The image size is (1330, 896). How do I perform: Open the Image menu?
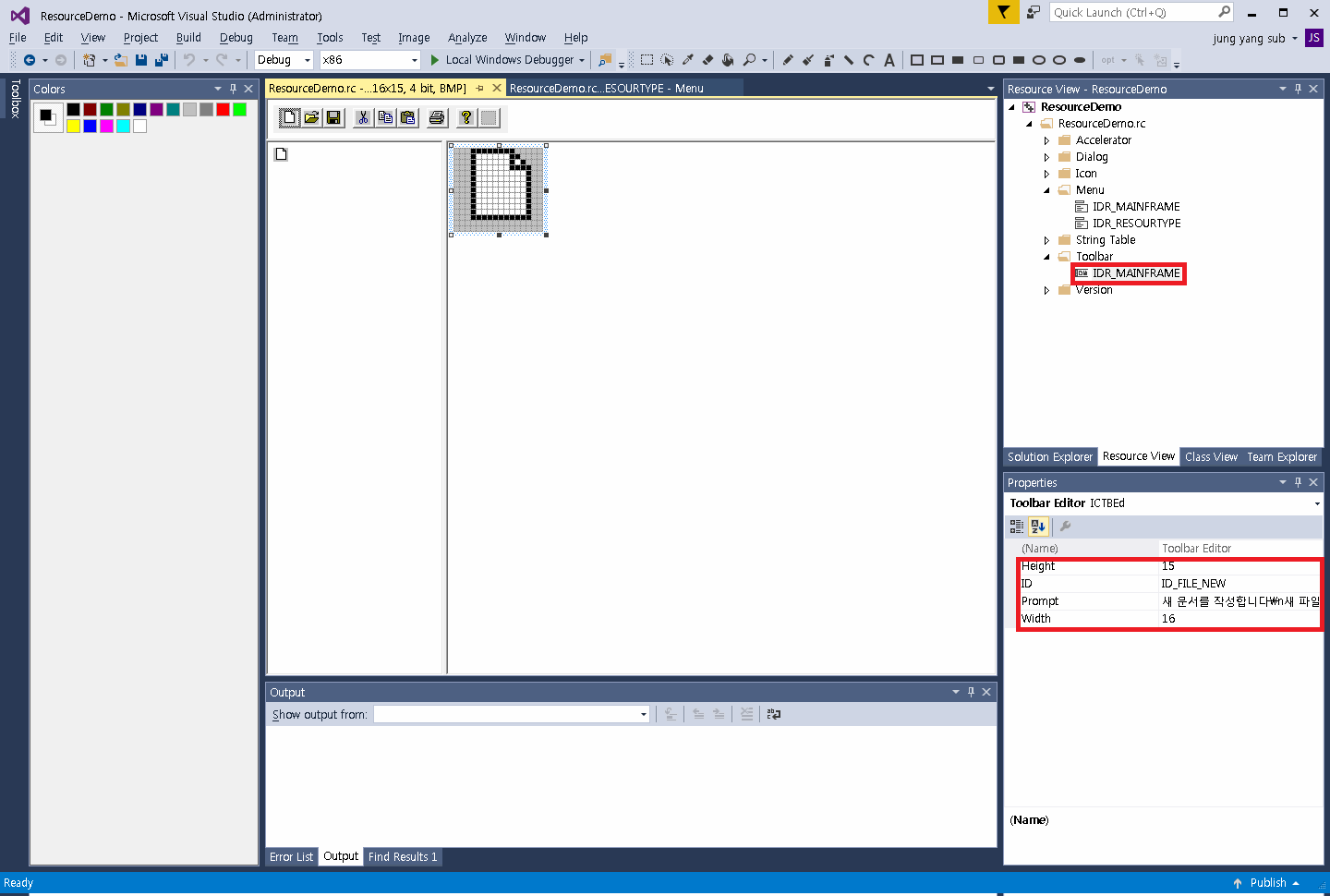click(414, 38)
